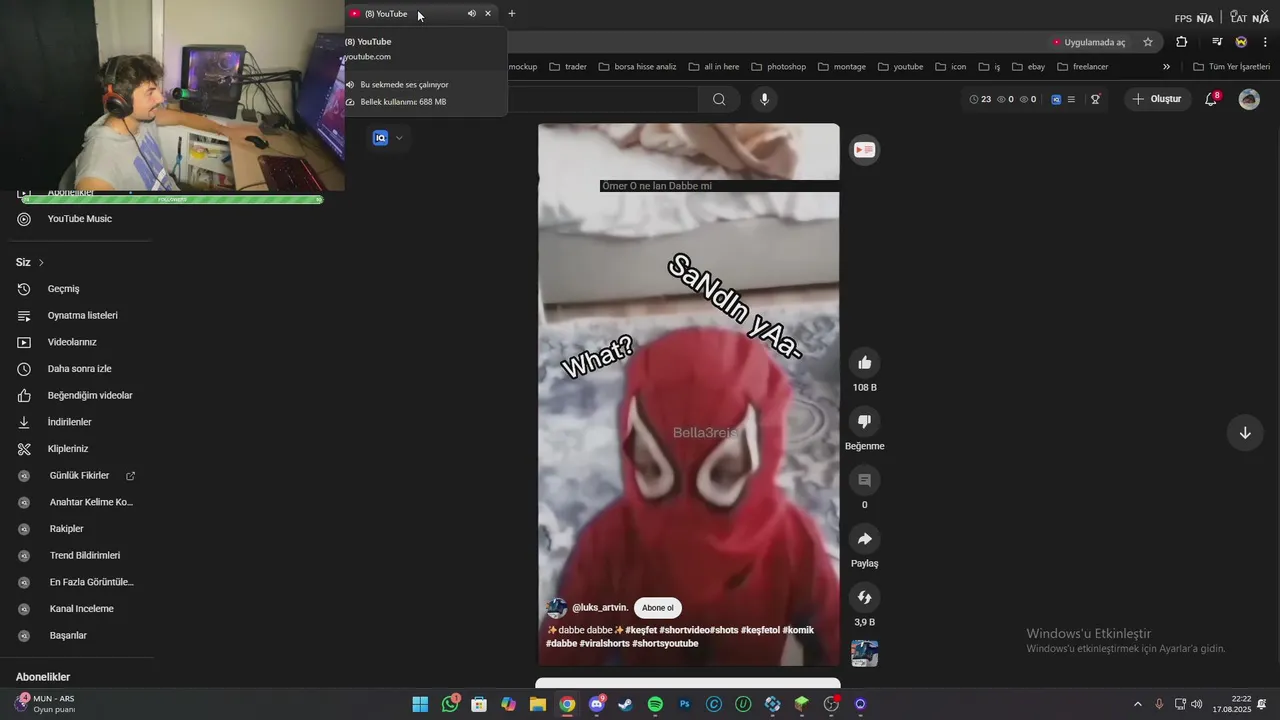Open comments for the Short

[865, 481]
